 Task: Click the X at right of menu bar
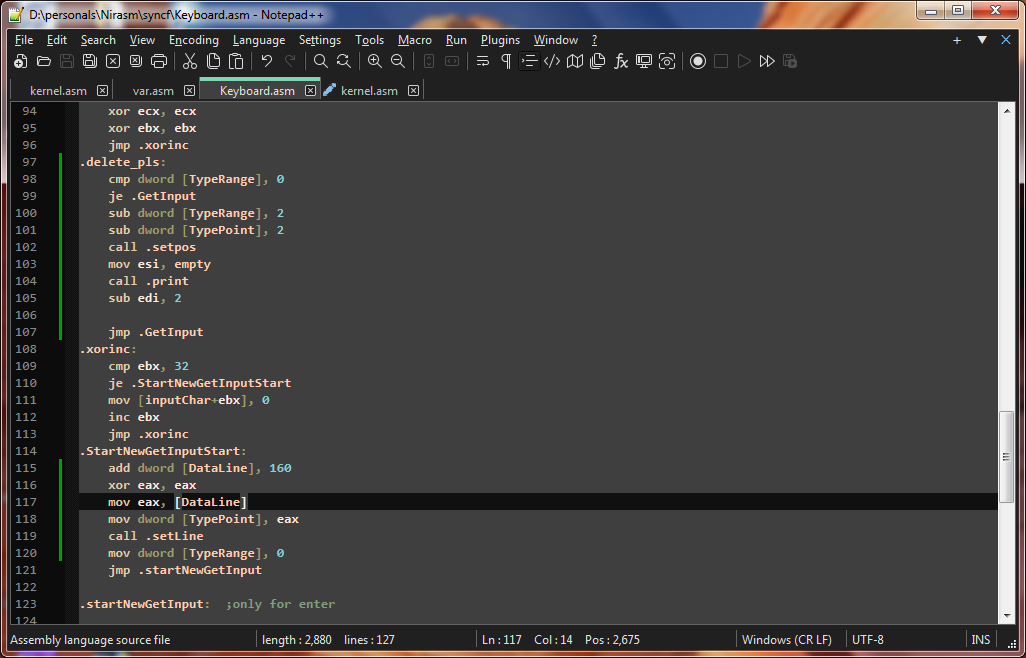[1006, 40]
